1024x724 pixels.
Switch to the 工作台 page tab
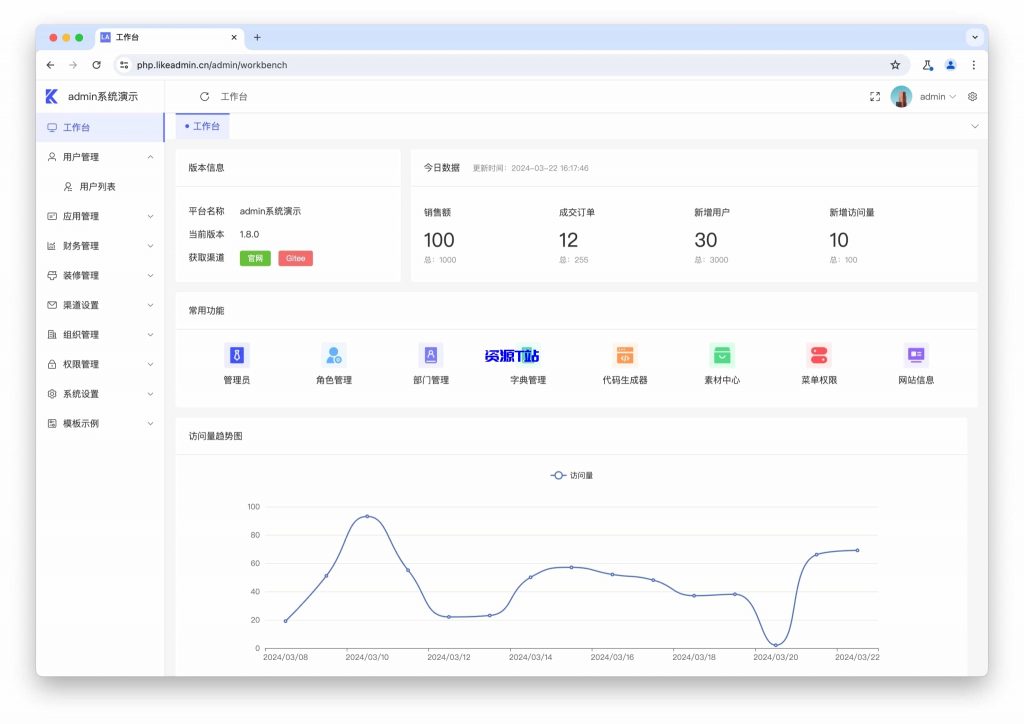pyautogui.click(x=203, y=127)
